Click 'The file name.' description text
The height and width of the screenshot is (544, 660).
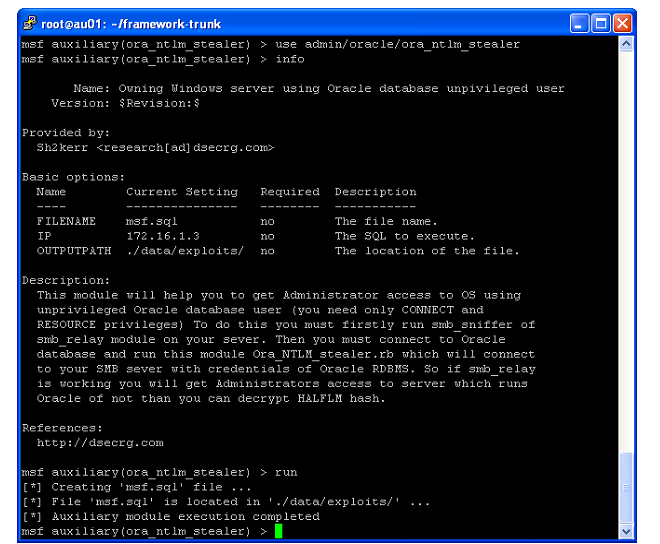(386, 221)
